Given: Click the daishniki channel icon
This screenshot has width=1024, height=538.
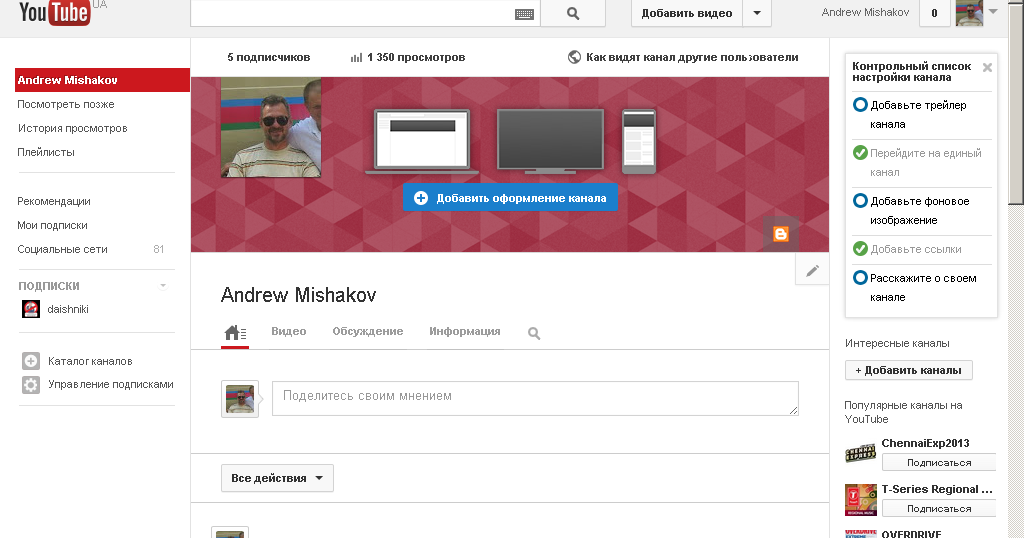Looking at the screenshot, I should (31, 309).
